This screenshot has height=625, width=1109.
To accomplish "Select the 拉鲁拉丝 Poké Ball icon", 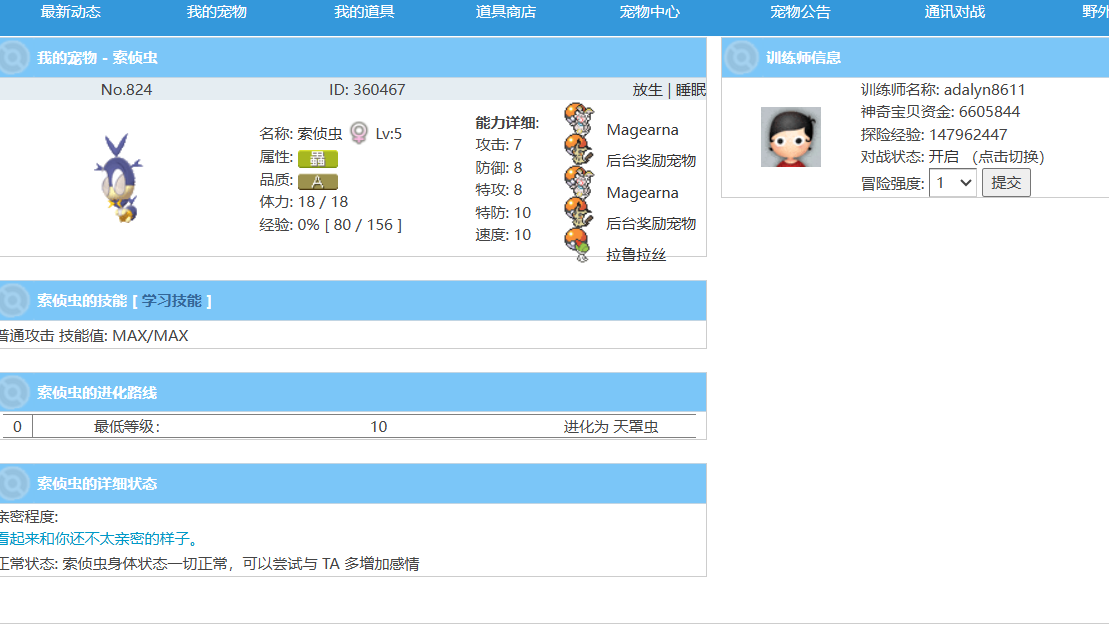I will (x=579, y=245).
